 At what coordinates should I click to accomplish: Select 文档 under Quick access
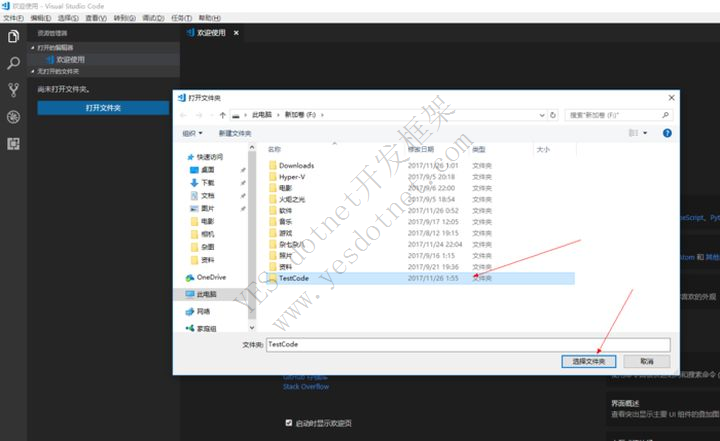tap(202, 195)
